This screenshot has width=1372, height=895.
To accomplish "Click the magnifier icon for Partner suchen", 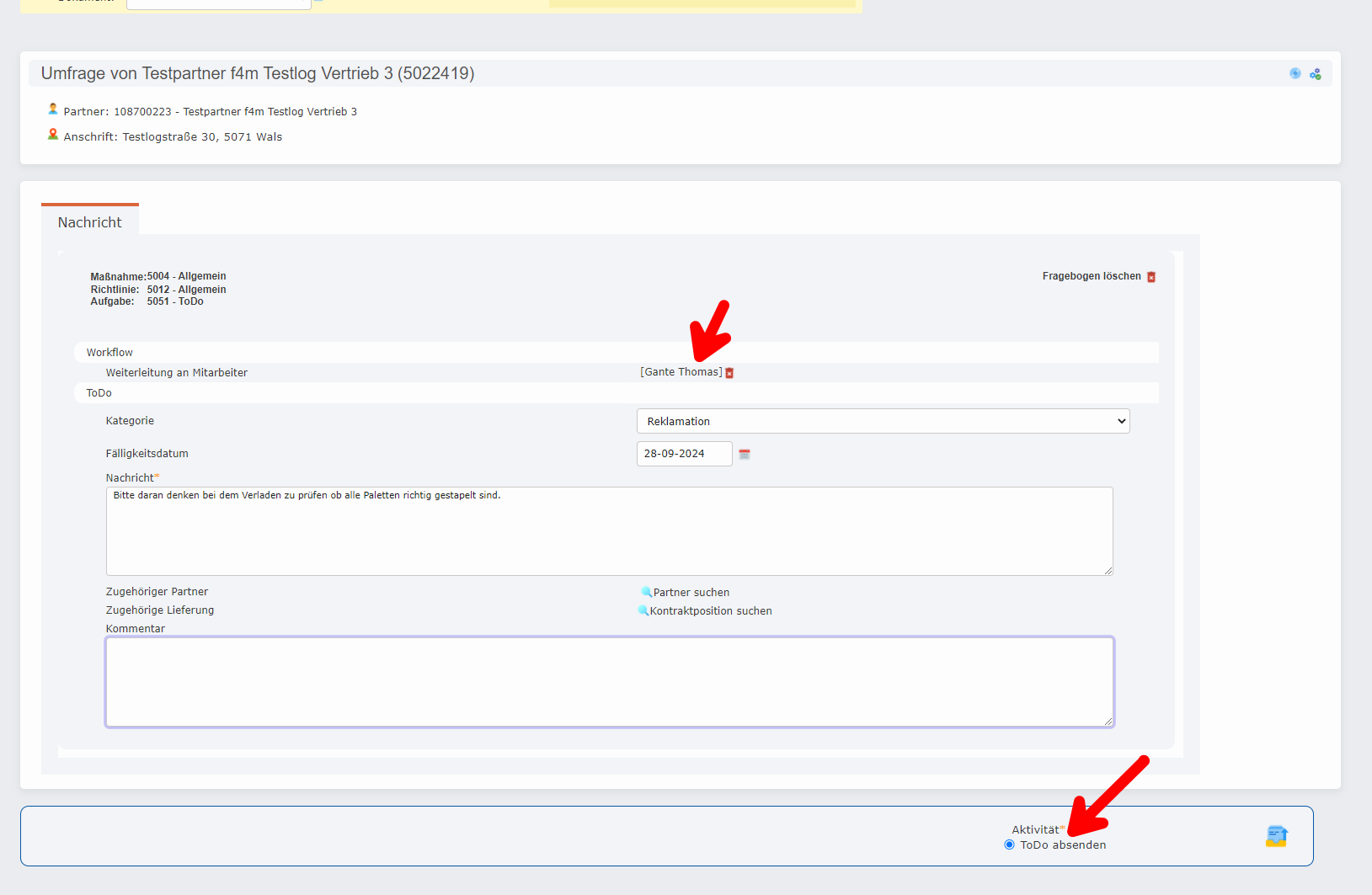I will click(646, 592).
